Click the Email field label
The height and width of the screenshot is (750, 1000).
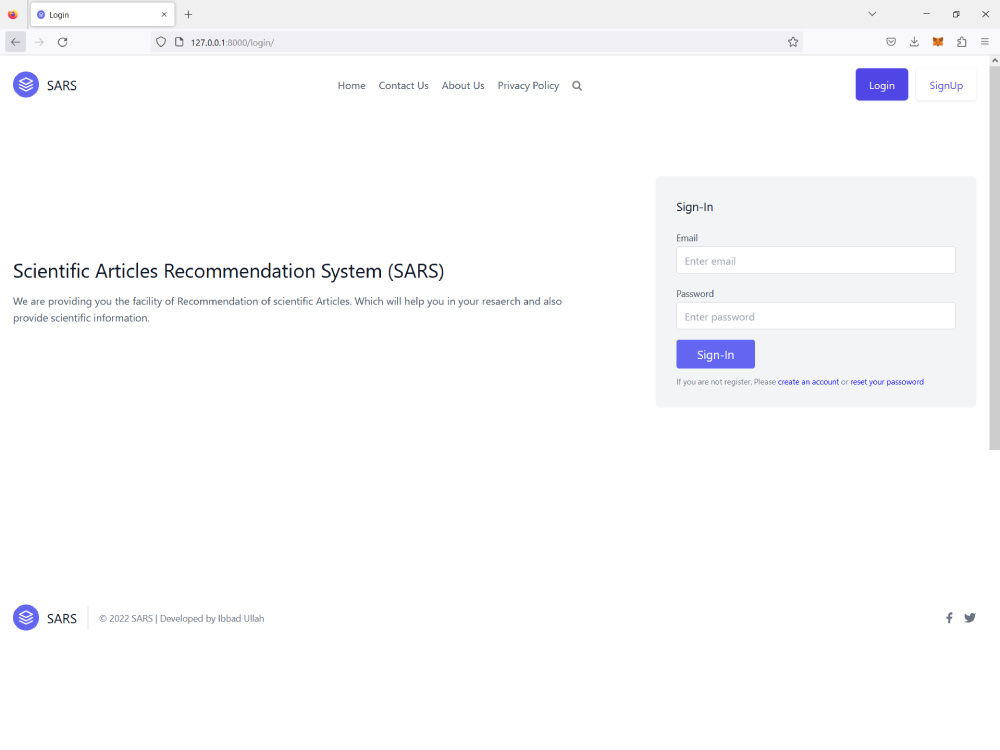[x=687, y=238]
